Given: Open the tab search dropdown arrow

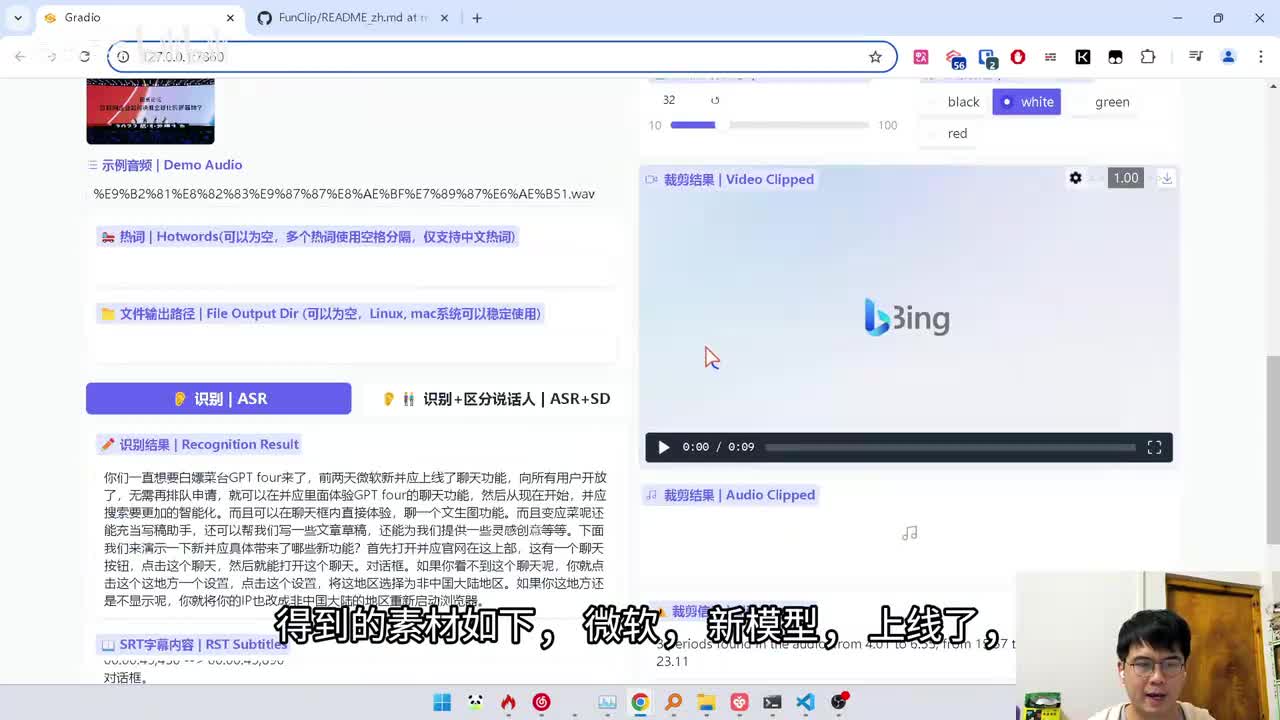Looking at the screenshot, I should click(18, 18).
